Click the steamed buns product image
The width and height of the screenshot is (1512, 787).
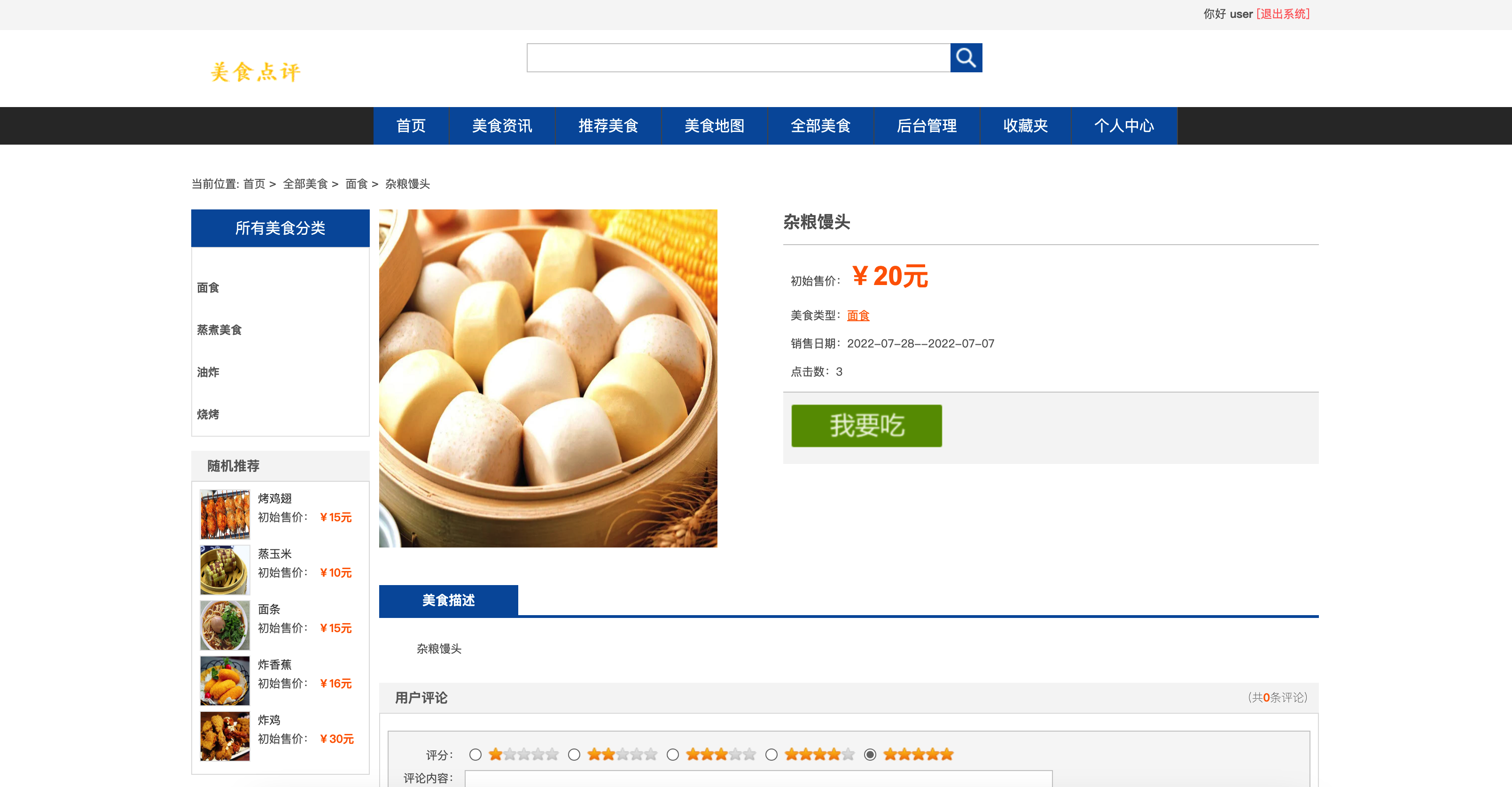(548, 378)
